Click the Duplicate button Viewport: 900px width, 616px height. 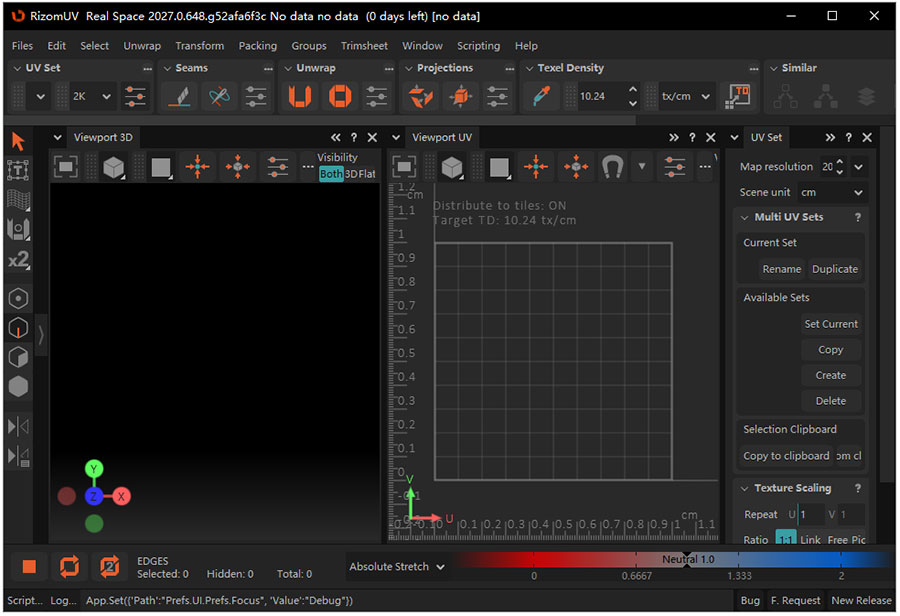click(x=835, y=269)
